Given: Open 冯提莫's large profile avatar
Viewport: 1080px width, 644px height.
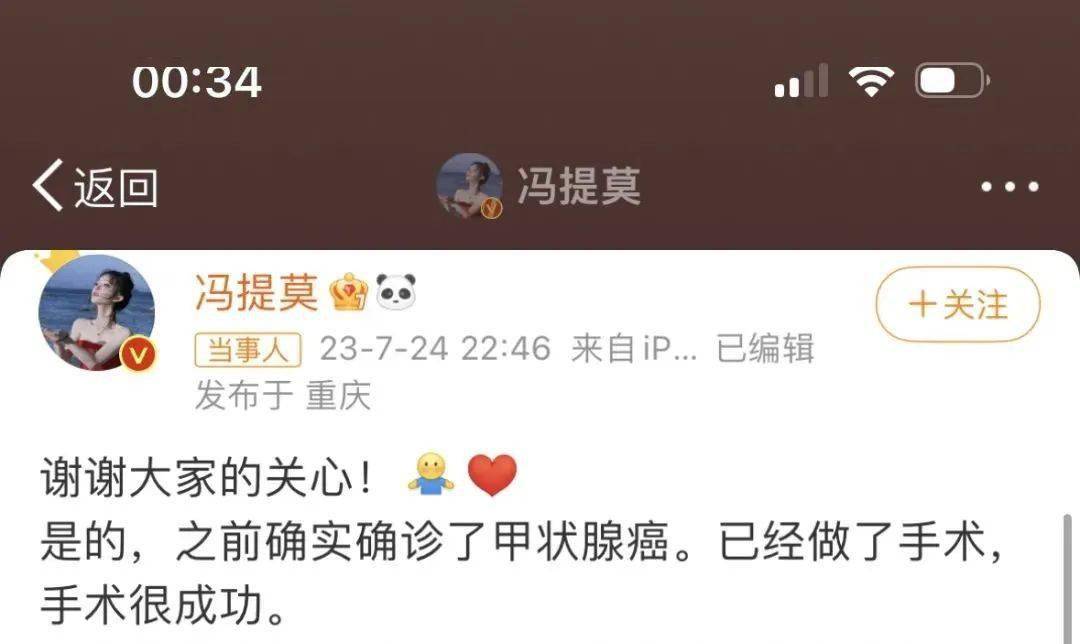Looking at the screenshot, I should click(96, 313).
